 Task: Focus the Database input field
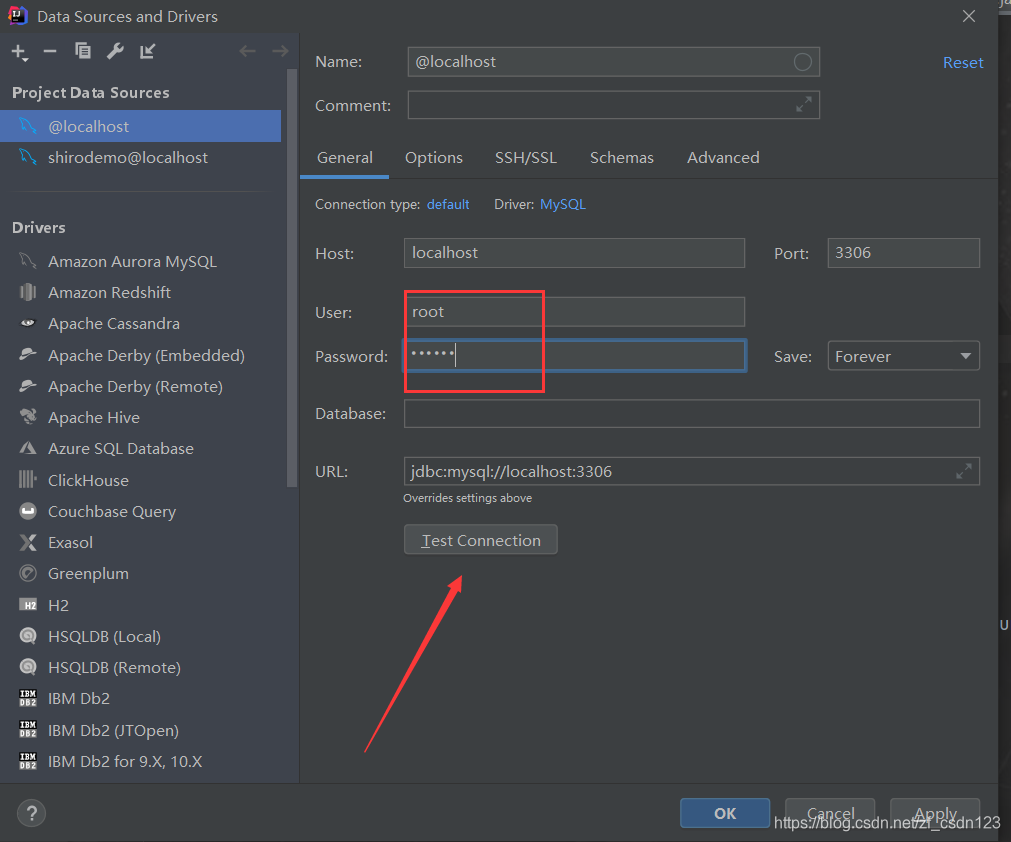691,413
